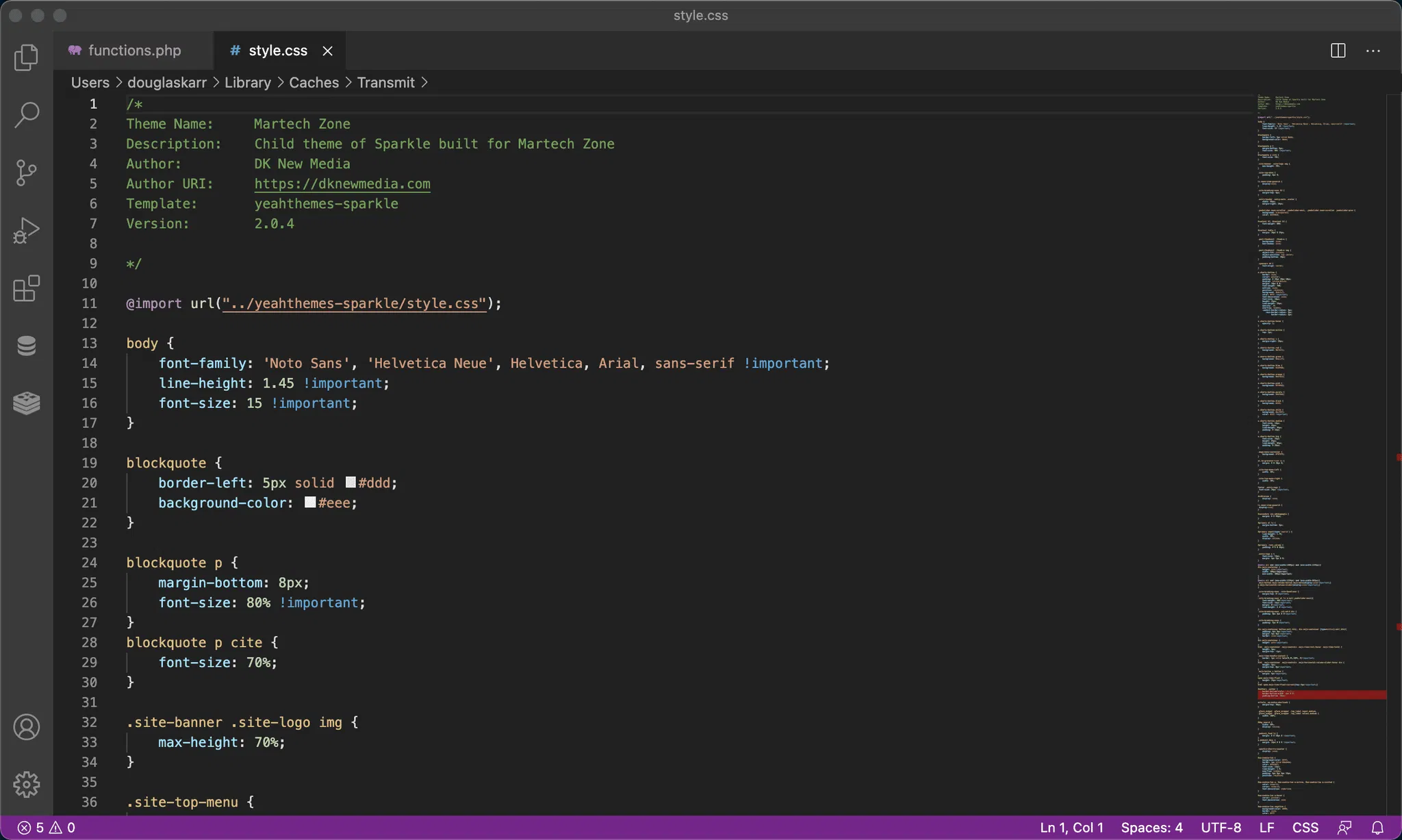Change the UTF-8 encoding selector
The width and height of the screenshot is (1402, 840).
(x=1221, y=828)
